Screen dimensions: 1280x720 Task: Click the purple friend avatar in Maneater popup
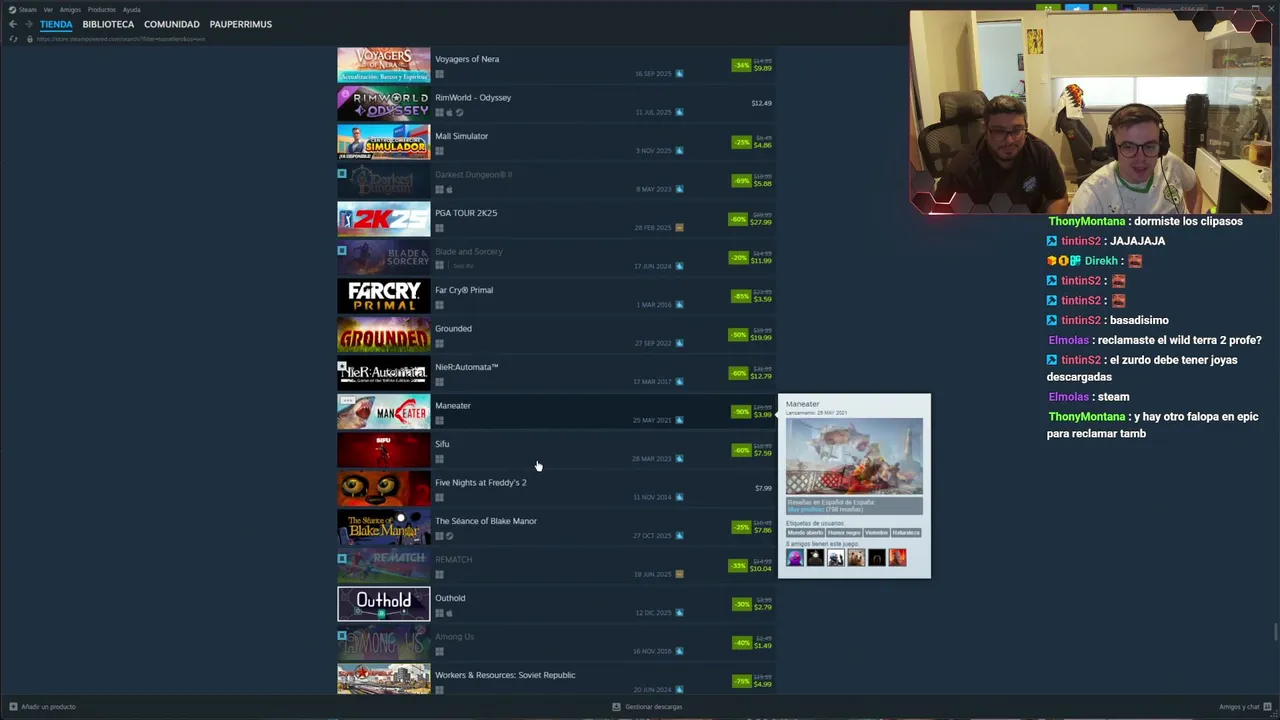[x=795, y=558]
